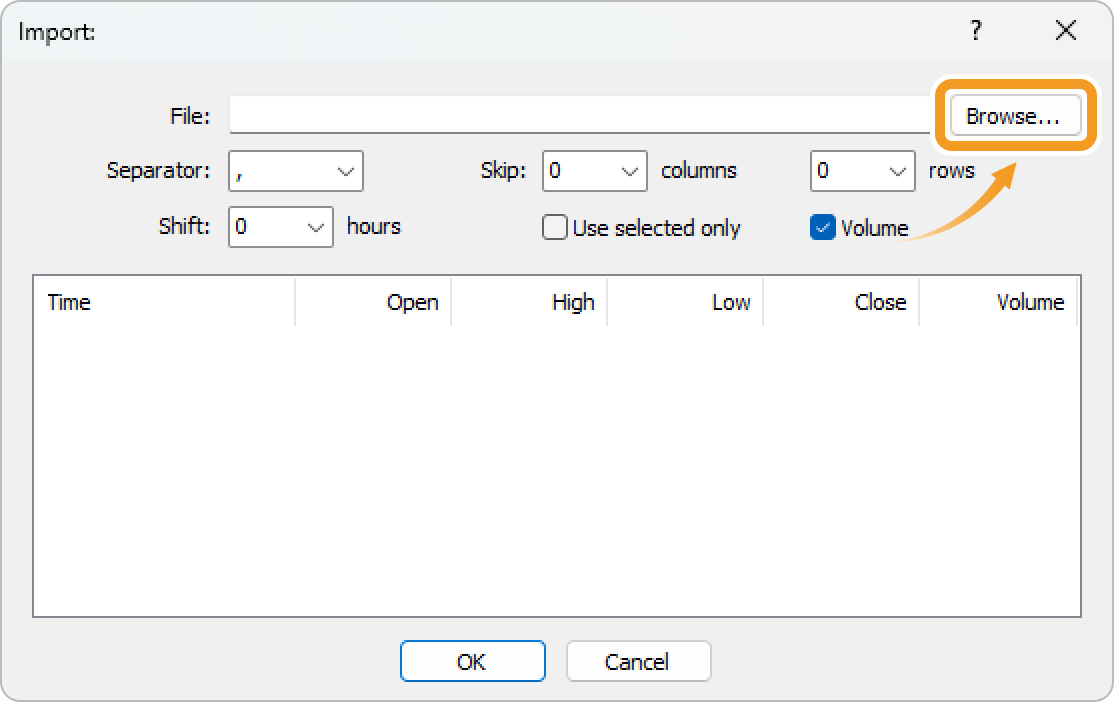Click into the File path field
Screen dimensions: 1114x702
click(x=580, y=114)
